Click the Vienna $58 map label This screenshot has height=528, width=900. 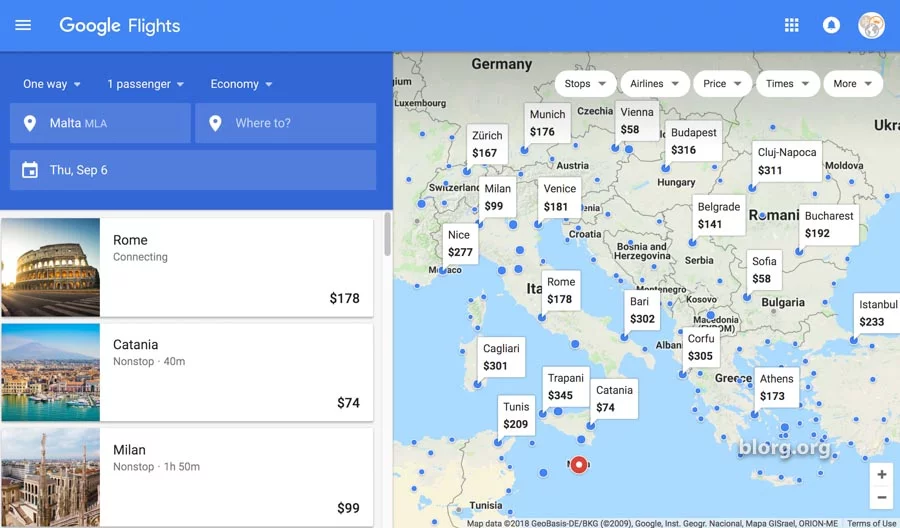point(637,121)
